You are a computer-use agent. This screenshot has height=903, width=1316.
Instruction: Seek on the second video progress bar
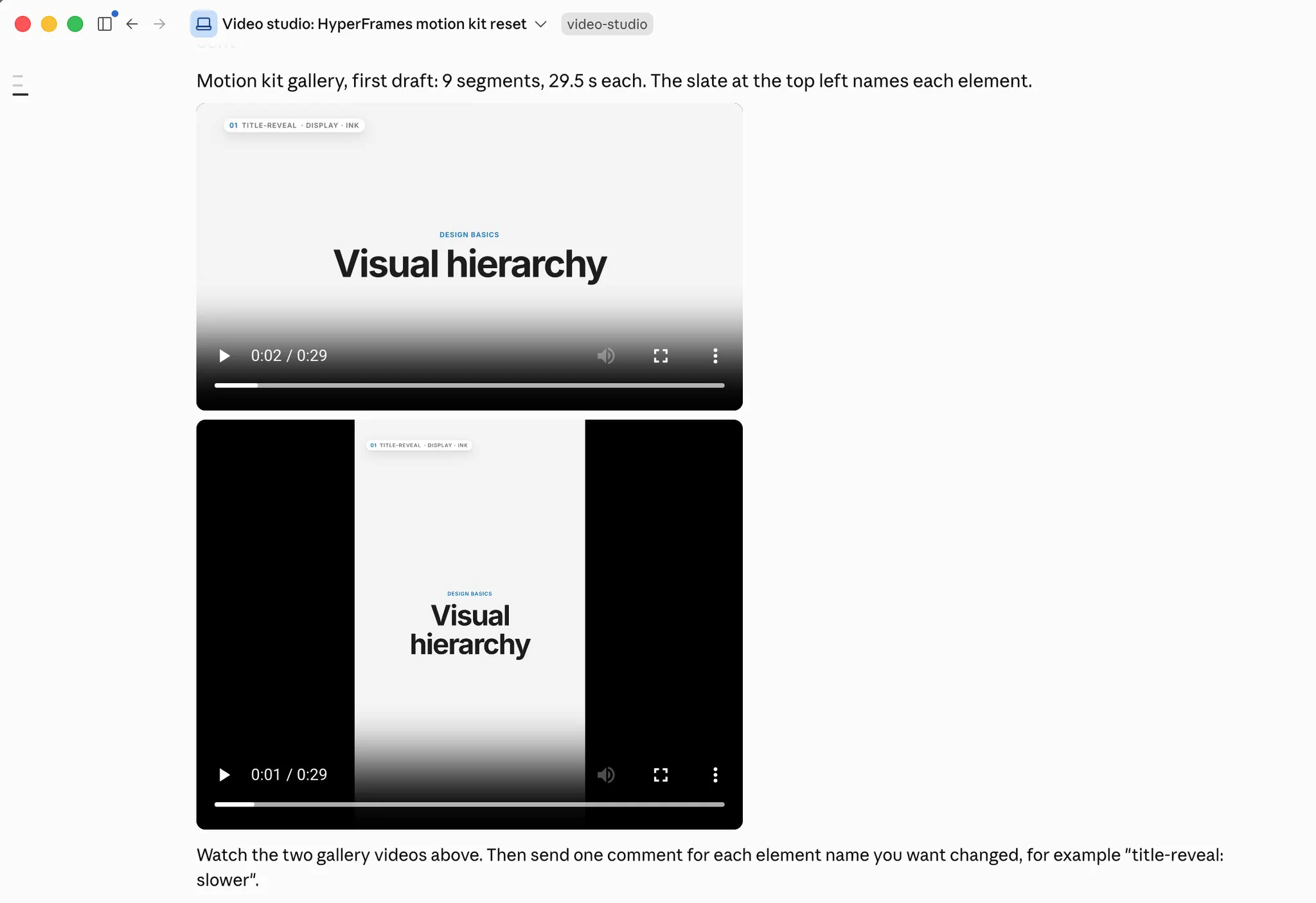click(x=469, y=804)
